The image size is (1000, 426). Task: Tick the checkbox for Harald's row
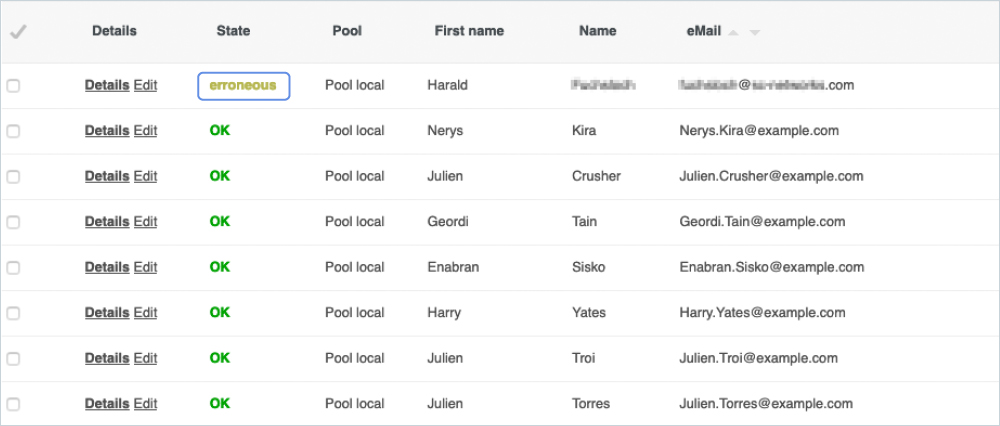pyautogui.click(x=13, y=86)
